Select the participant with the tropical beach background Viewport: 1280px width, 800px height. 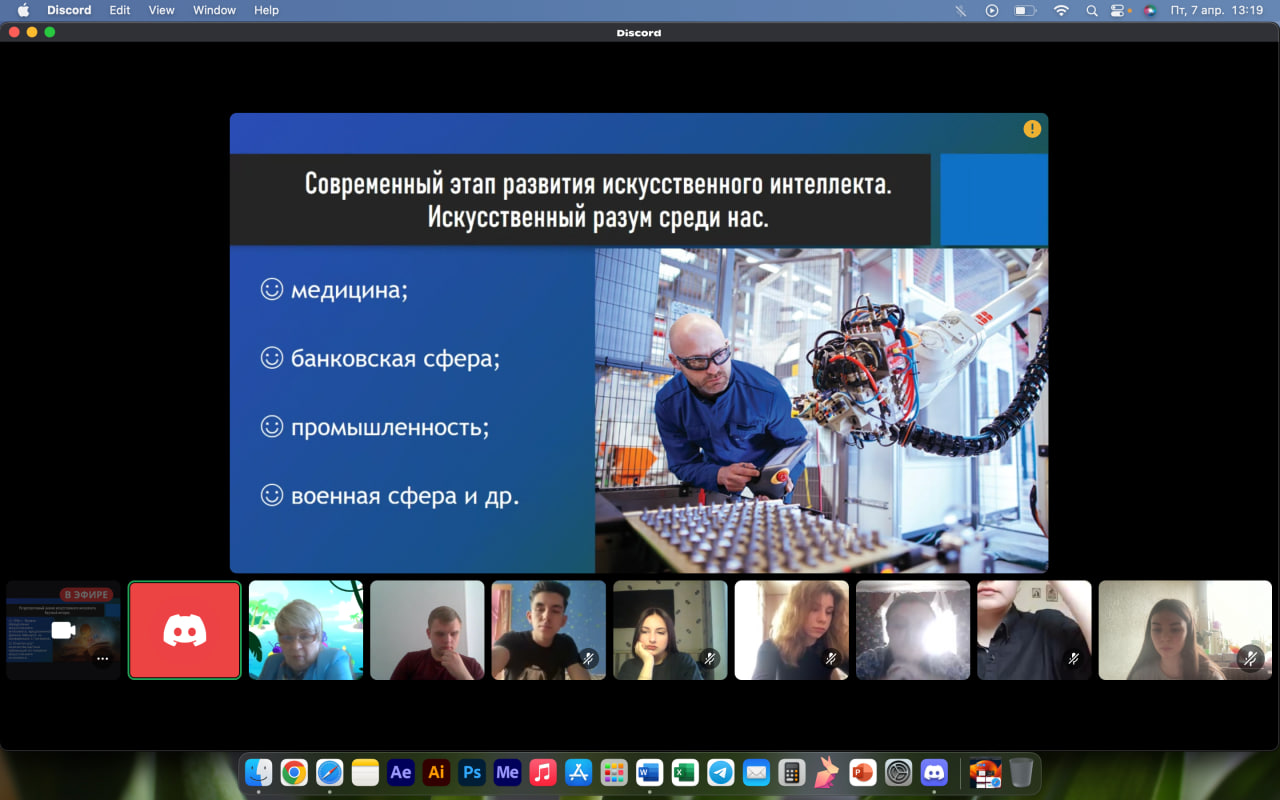pos(306,630)
